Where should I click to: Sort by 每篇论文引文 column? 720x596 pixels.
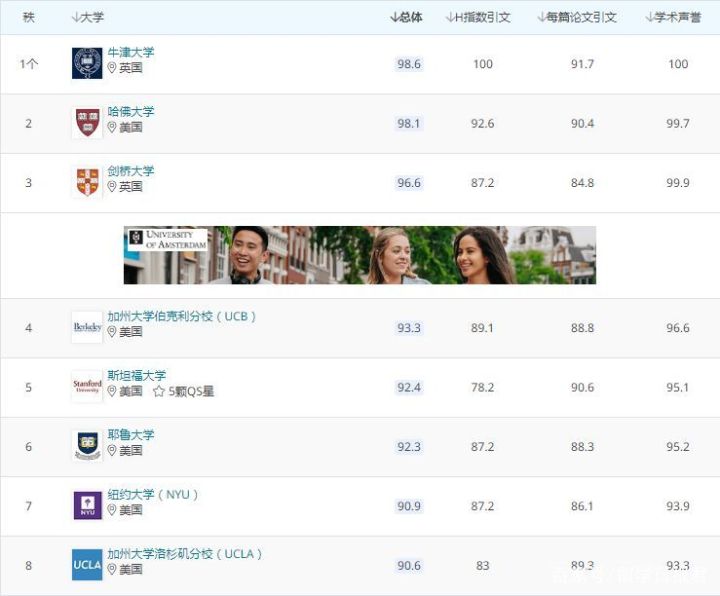click(x=577, y=17)
